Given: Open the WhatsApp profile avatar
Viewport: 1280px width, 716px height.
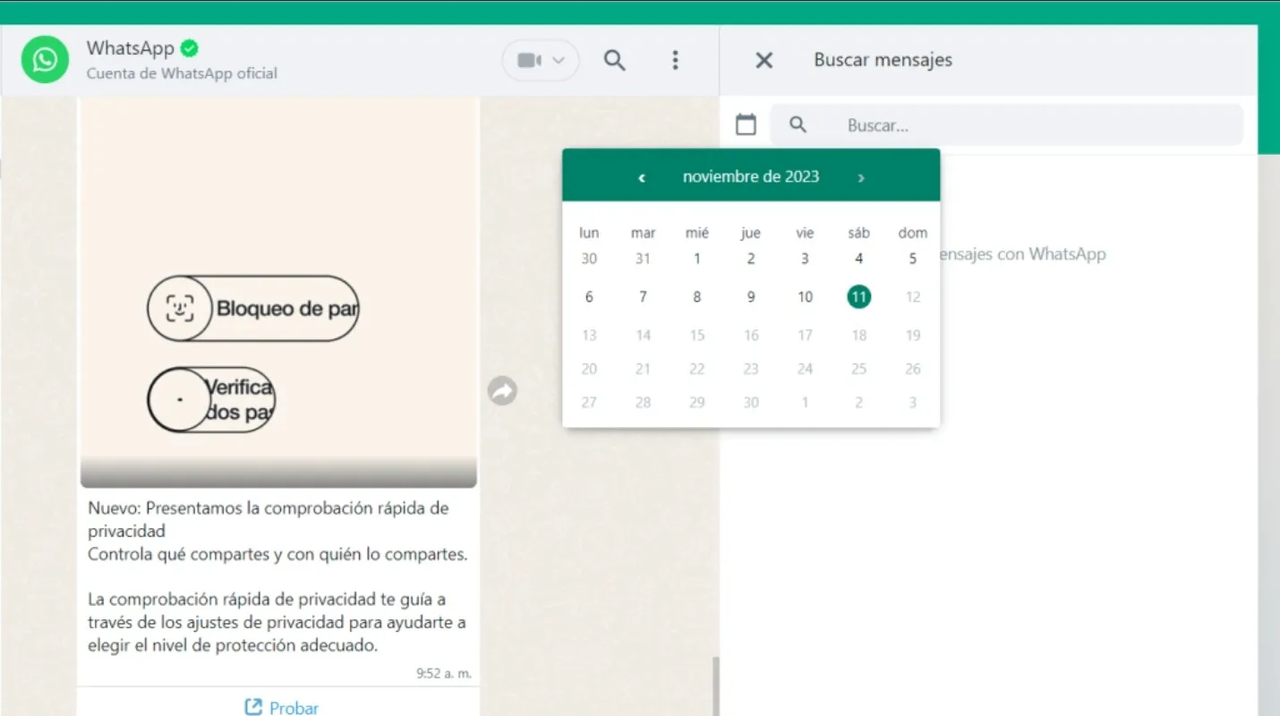Looking at the screenshot, I should click(45, 60).
